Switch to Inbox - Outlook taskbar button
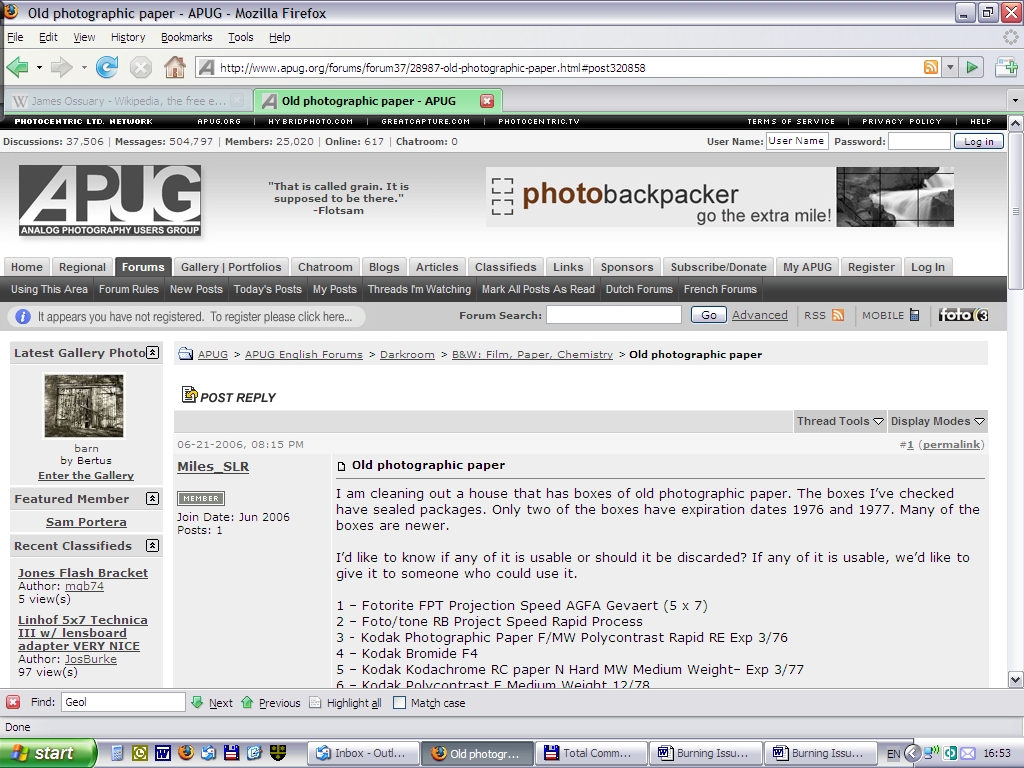Screen dimensions: 1024x768 362,753
